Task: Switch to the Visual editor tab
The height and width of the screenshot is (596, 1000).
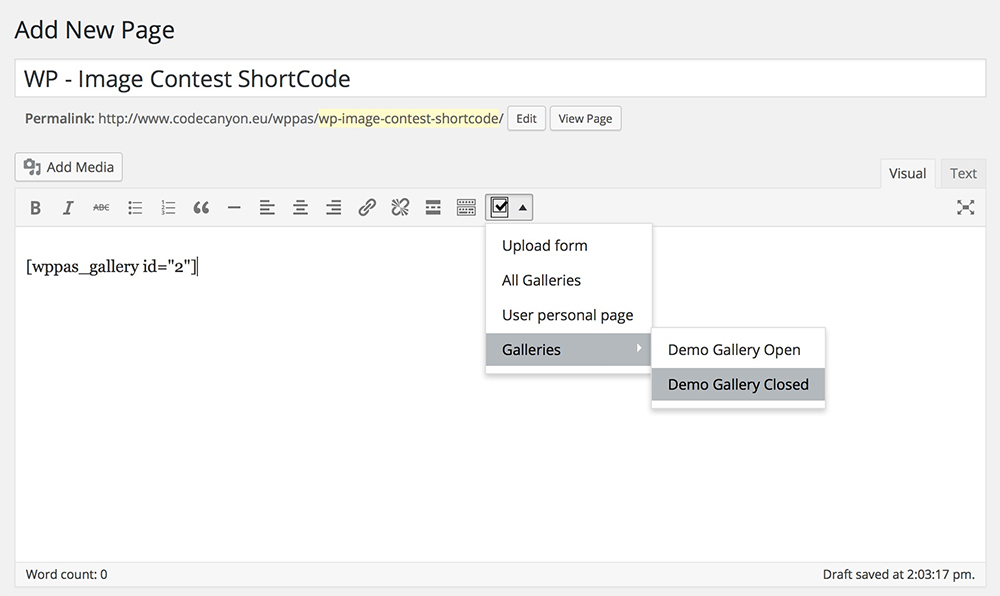Action: tap(908, 173)
